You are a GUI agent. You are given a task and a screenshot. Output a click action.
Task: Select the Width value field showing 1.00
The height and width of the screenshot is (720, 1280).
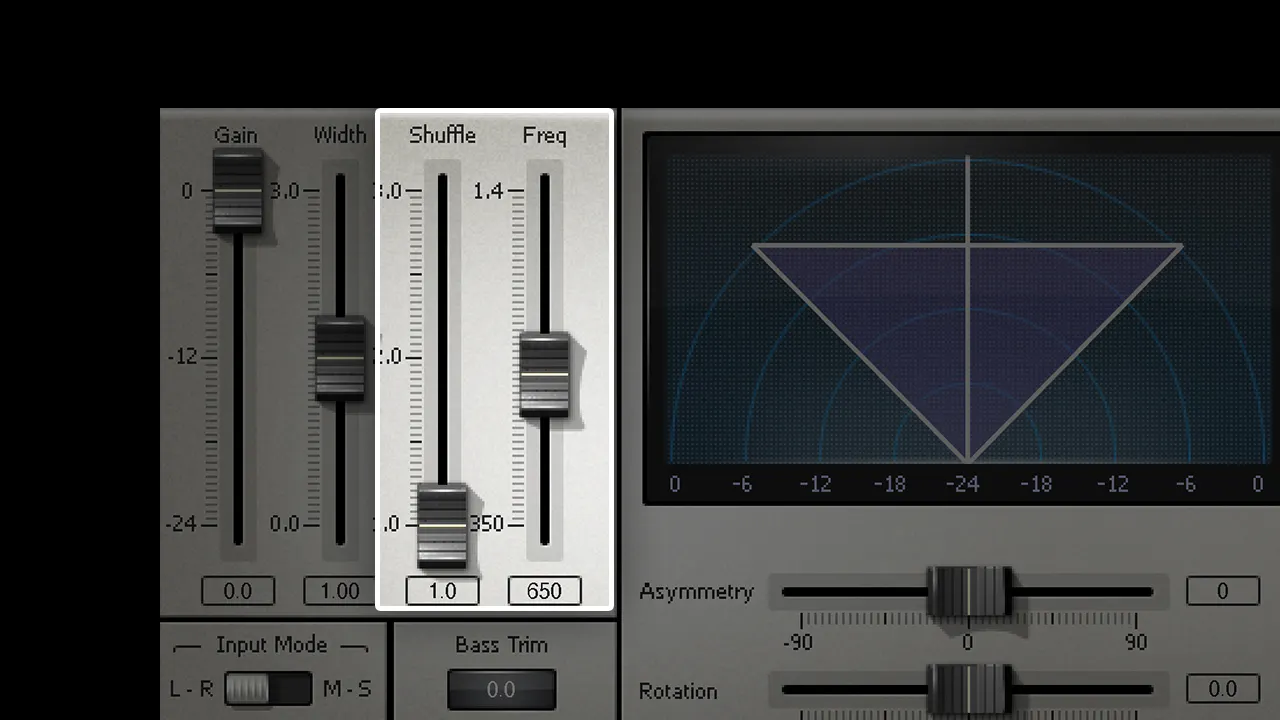(339, 591)
